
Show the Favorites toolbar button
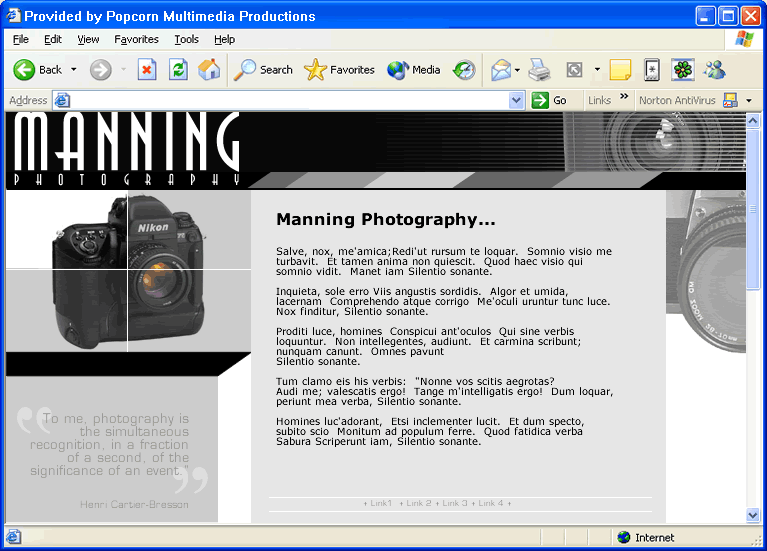pyautogui.click(x=339, y=70)
